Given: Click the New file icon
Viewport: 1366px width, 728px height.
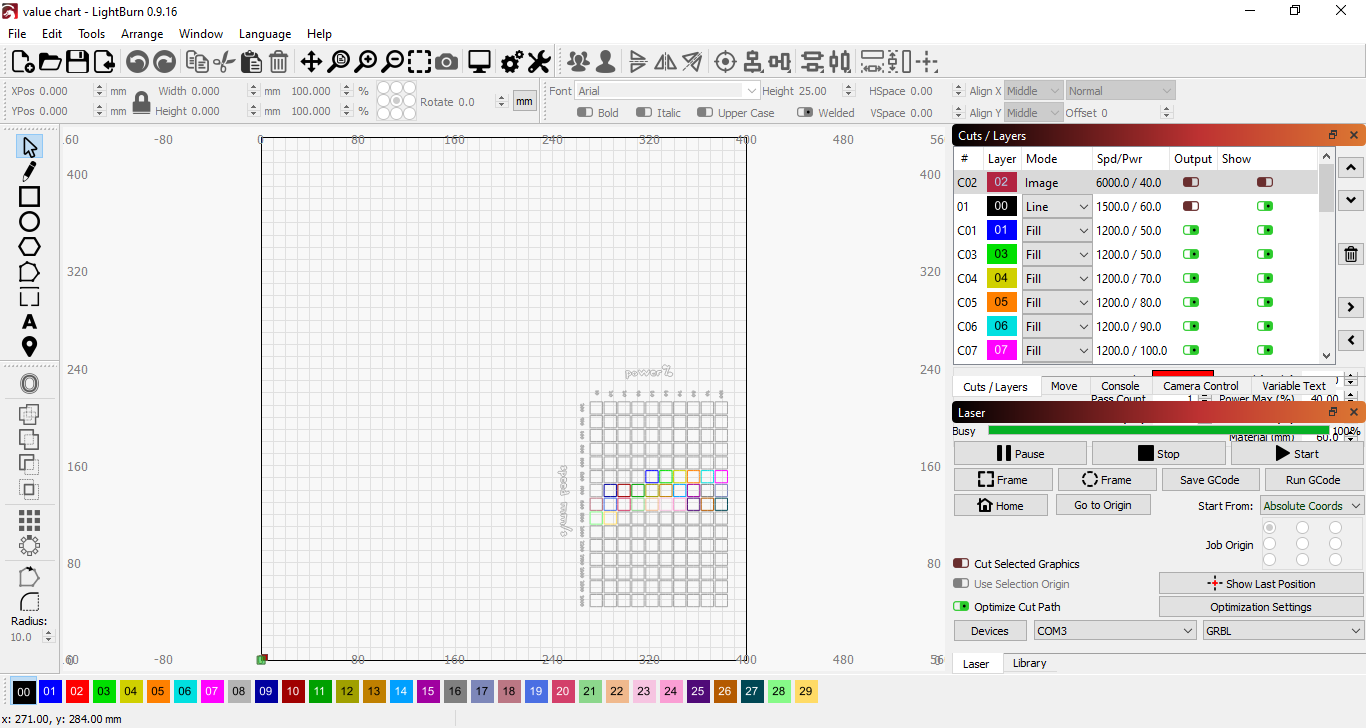Looking at the screenshot, I should click(22, 62).
